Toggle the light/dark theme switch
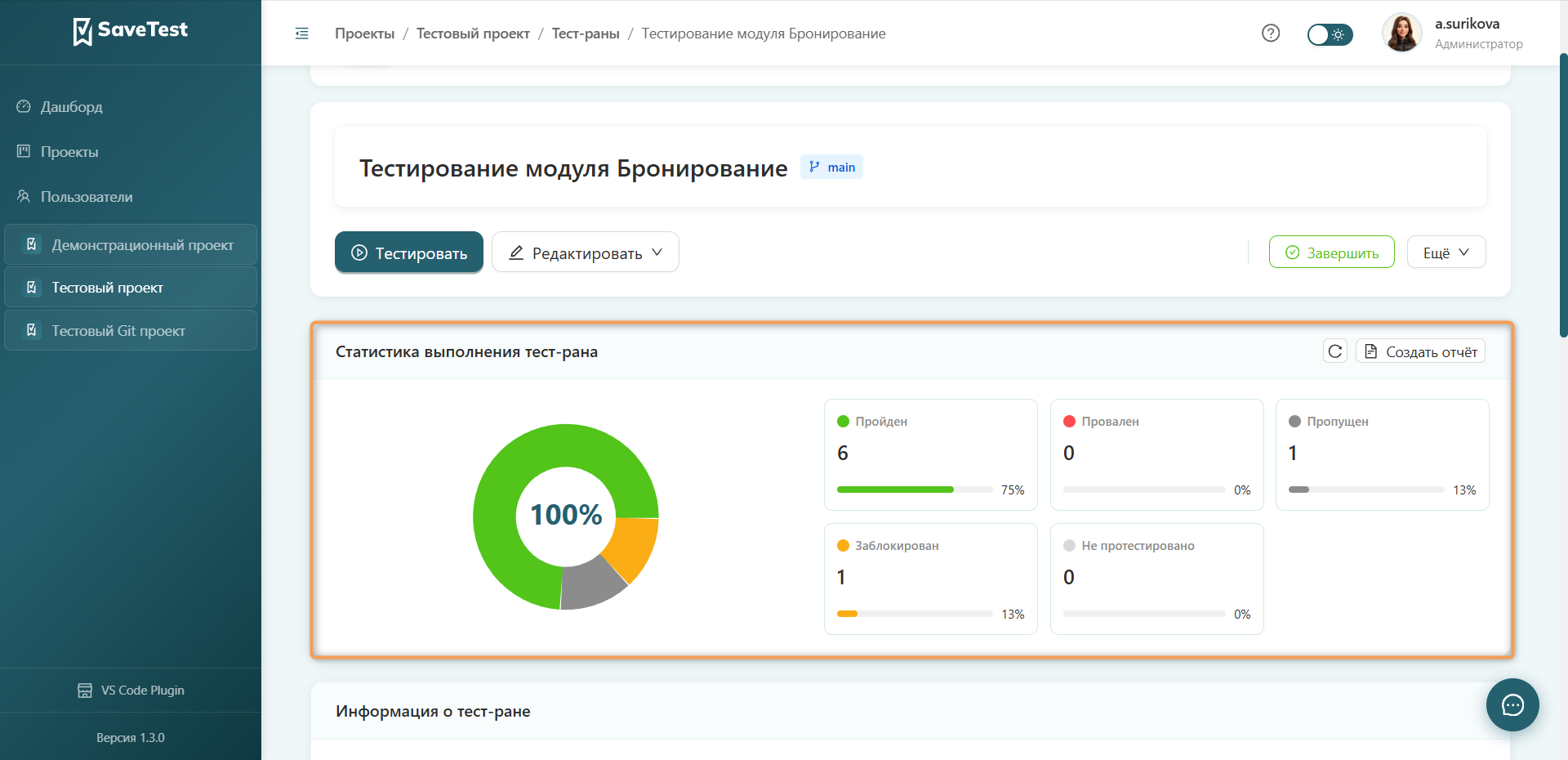 (x=1330, y=34)
